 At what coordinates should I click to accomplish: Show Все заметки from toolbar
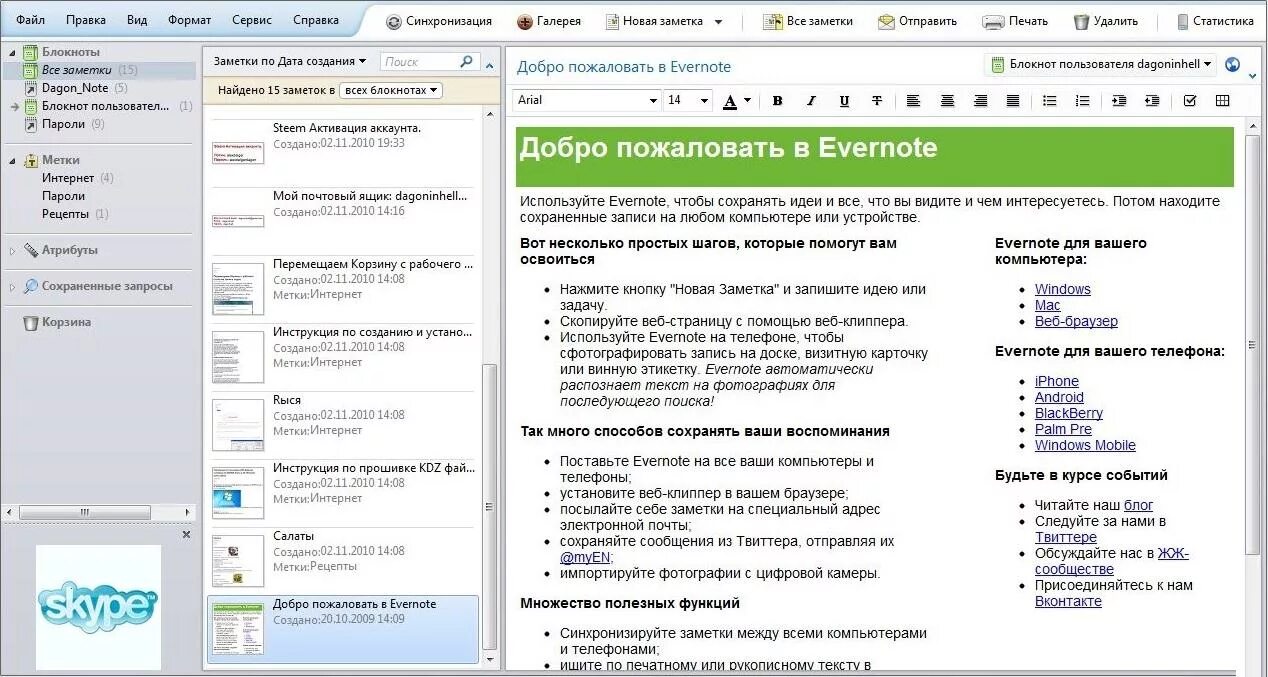coord(808,21)
